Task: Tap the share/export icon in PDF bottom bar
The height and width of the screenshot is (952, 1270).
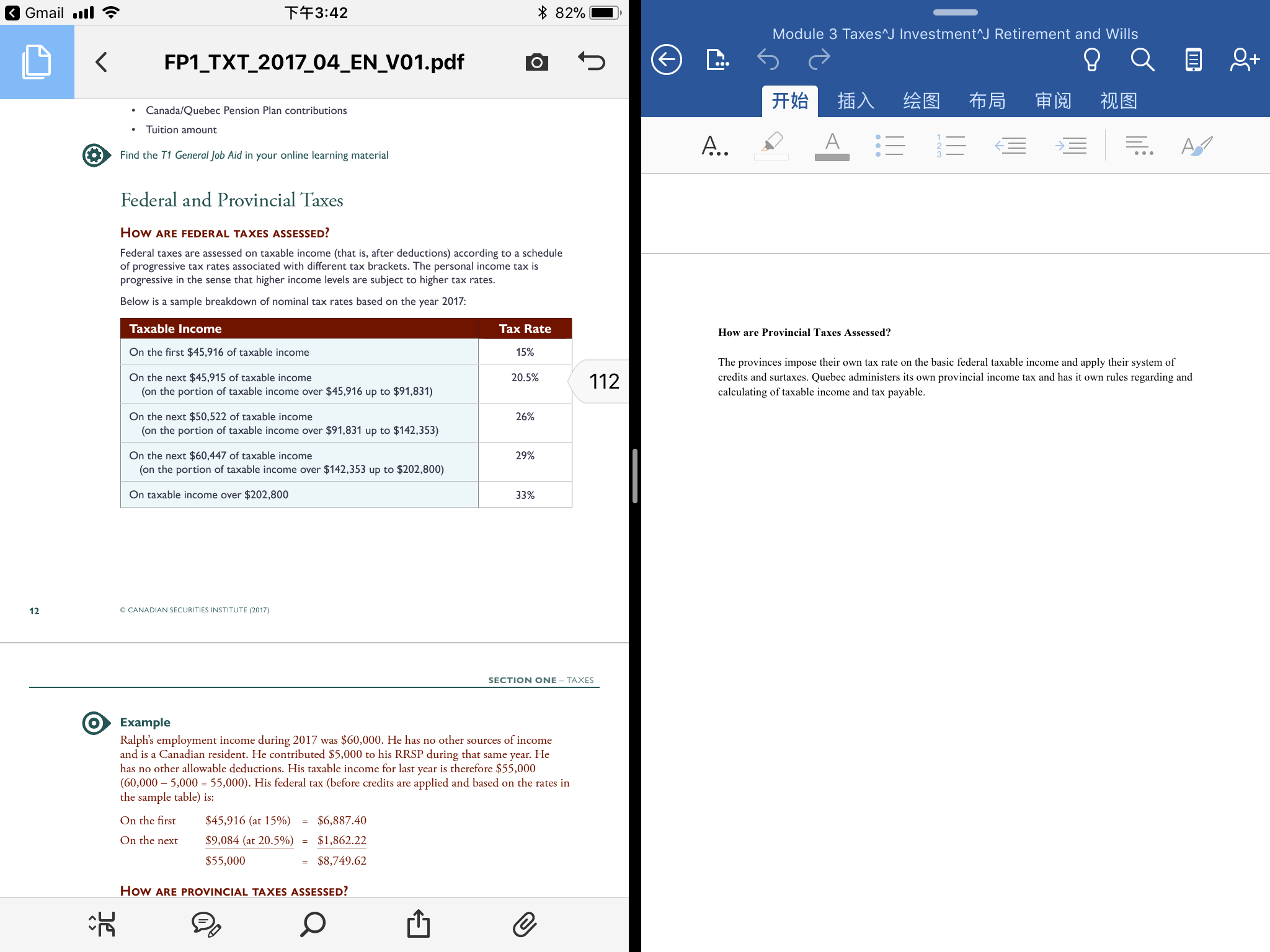Action: [x=419, y=924]
